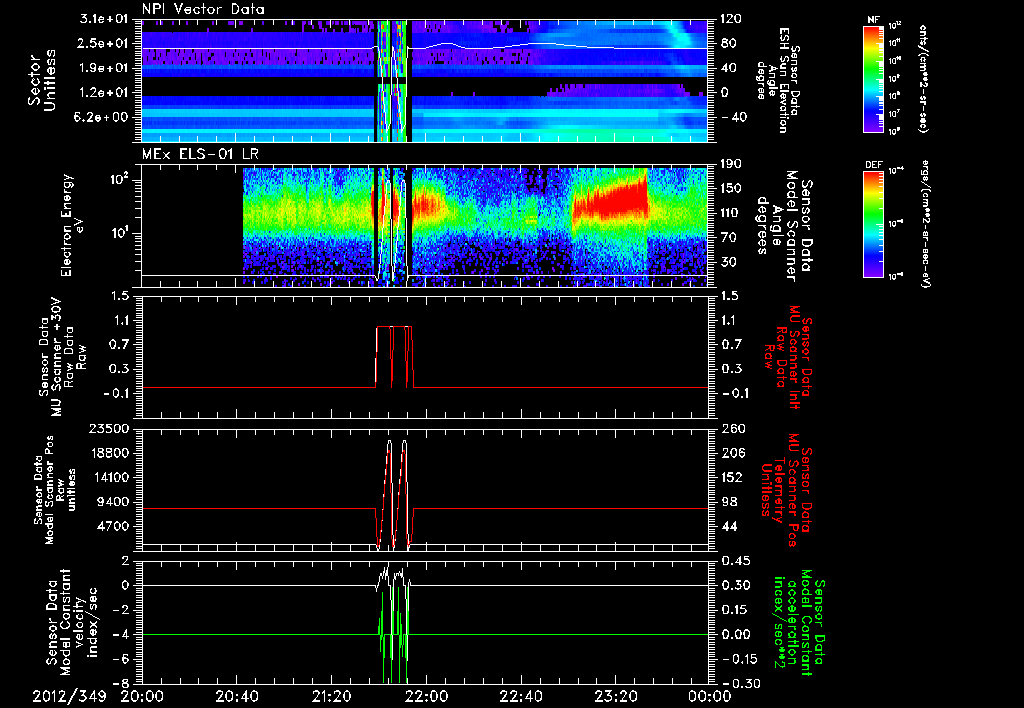Image resolution: width=1024 pixels, height=708 pixels.
Task: Click the "18800" scanner position tick
Action: 109,453
